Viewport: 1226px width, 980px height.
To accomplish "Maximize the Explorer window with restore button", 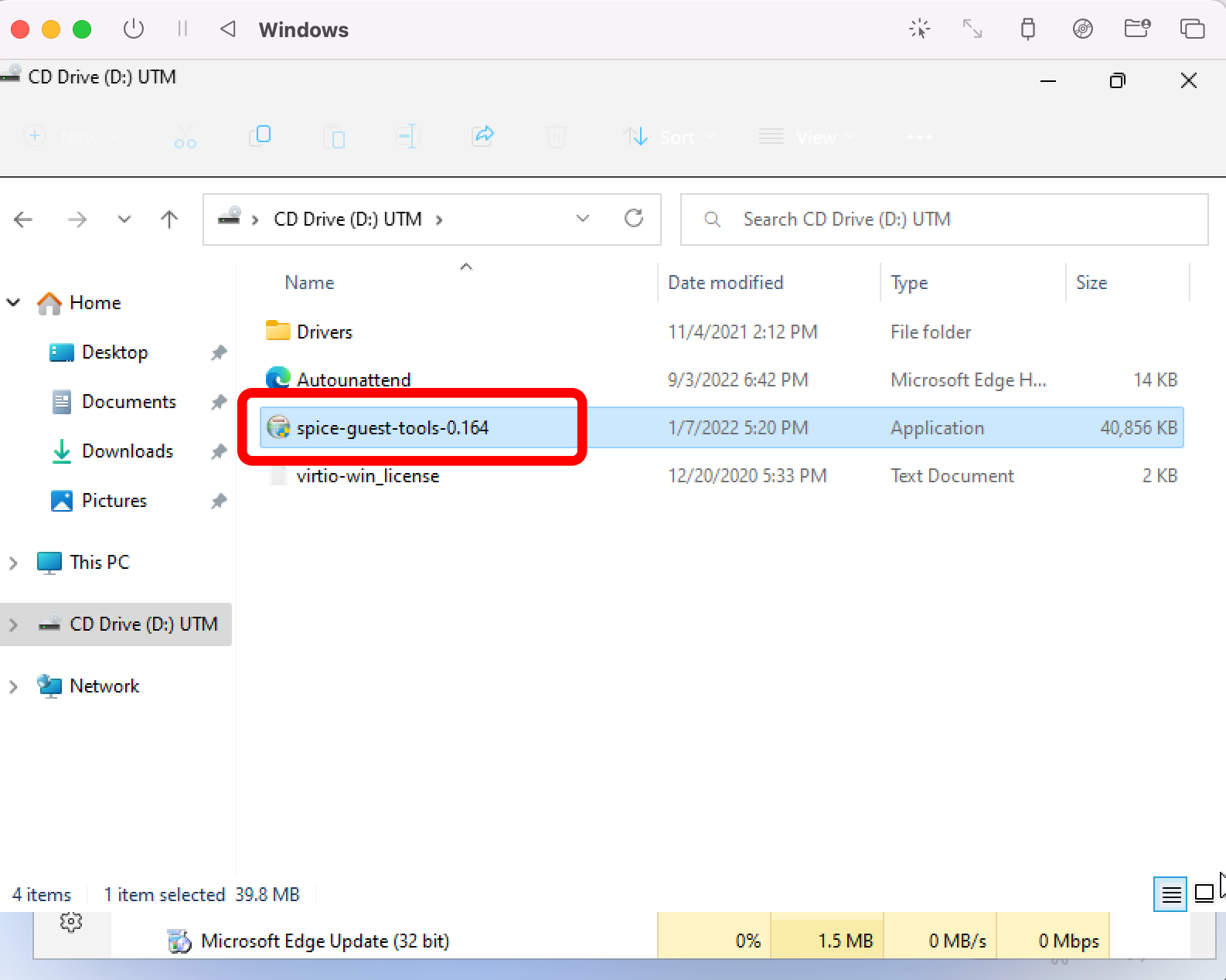I will click(x=1118, y=80).
